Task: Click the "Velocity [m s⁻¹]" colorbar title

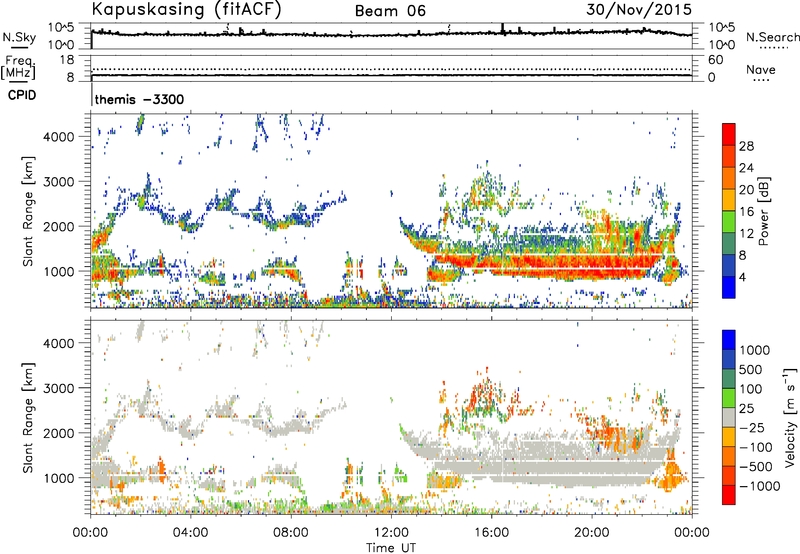Action: 791,417
